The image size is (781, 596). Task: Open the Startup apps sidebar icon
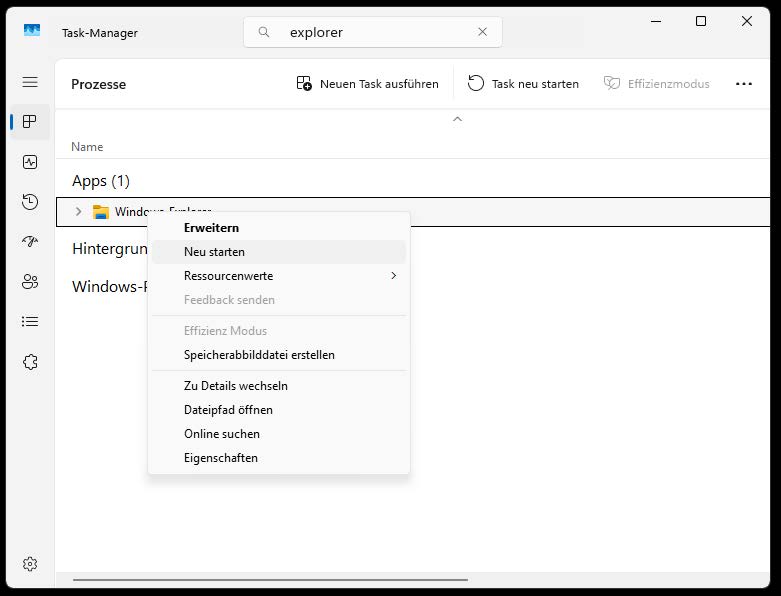pyautogui.click(x=30, y=241)
